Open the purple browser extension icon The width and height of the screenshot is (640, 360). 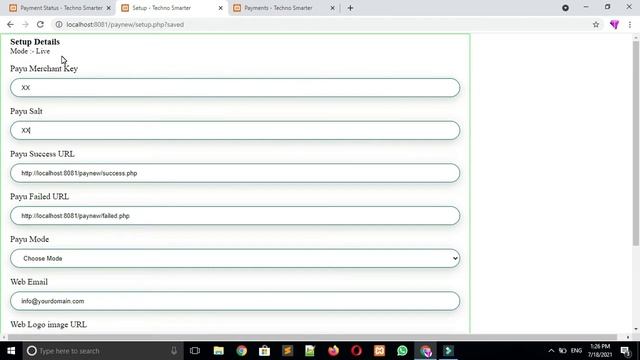pyautogui.click(x=614, y=24)
